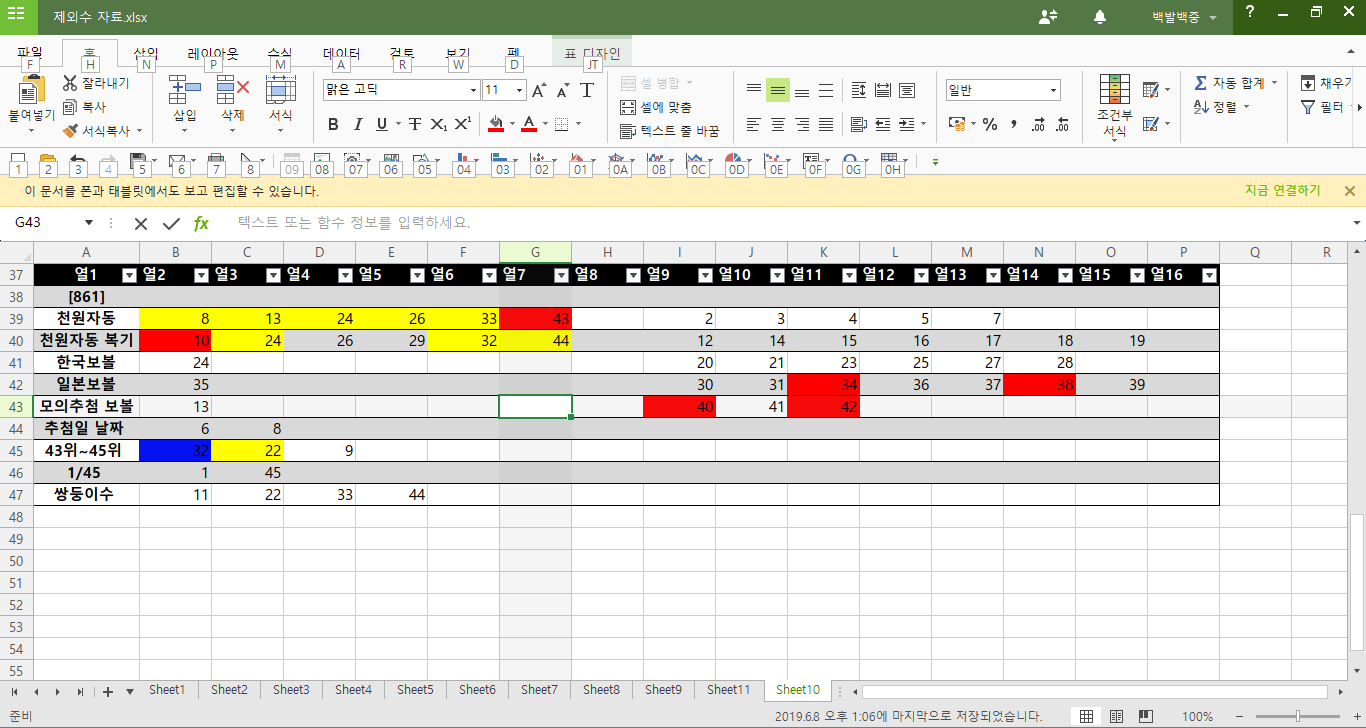Toggle Italic formatting
This screenshot has height=728, width=1366.
coord(358,124)
